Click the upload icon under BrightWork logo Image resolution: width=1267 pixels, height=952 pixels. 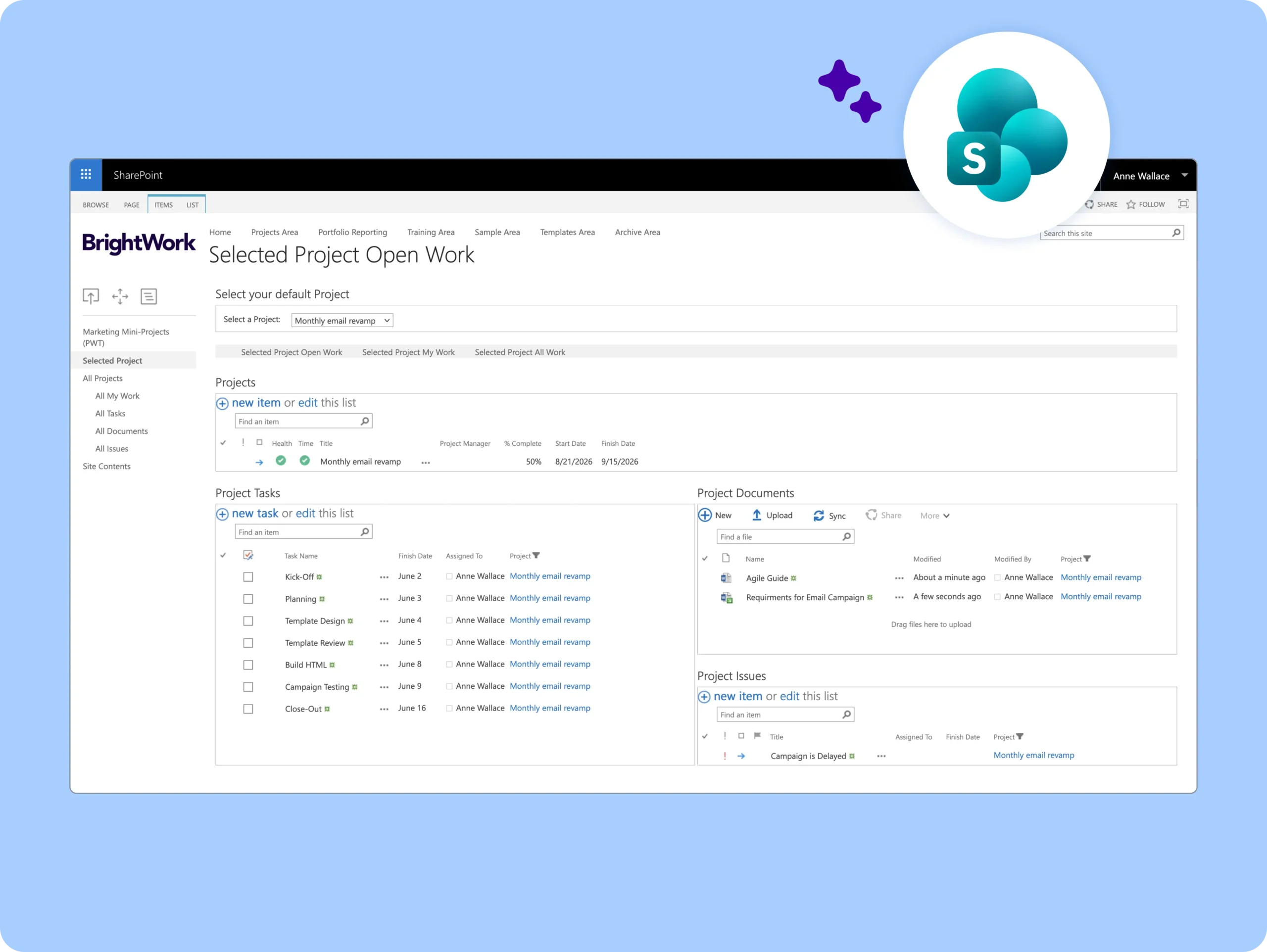coord(91,296)
